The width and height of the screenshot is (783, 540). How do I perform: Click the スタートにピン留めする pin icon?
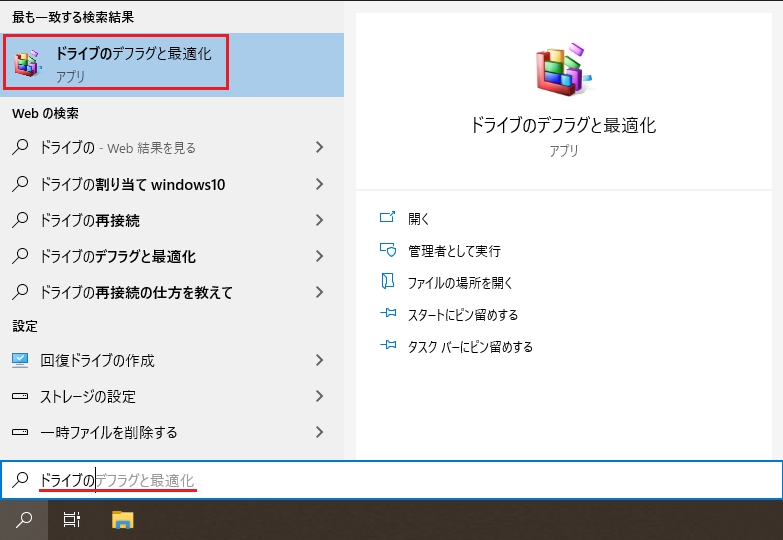tap(388, 314)
